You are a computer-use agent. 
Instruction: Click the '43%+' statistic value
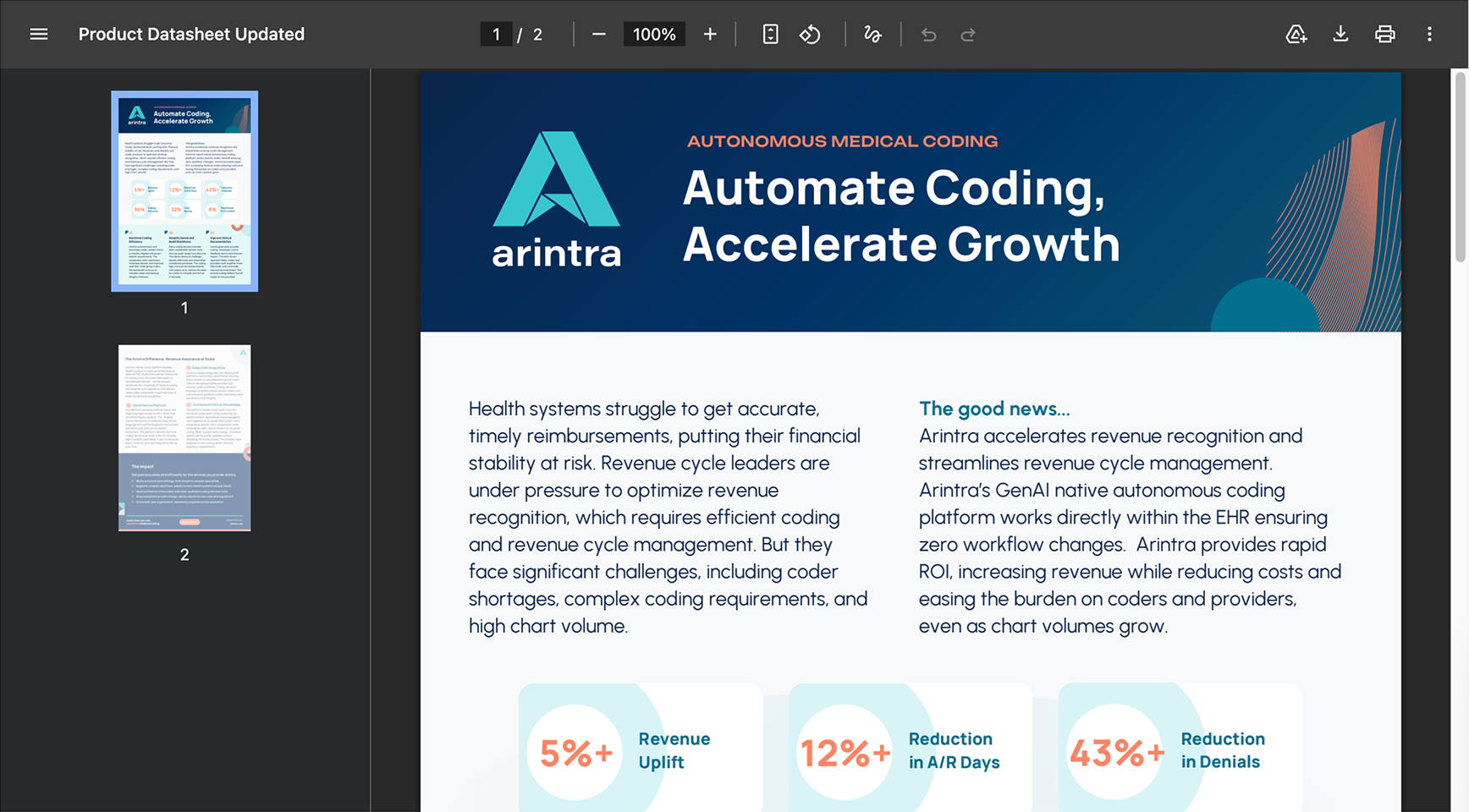pyautogui.click(x=1117, y=753)
